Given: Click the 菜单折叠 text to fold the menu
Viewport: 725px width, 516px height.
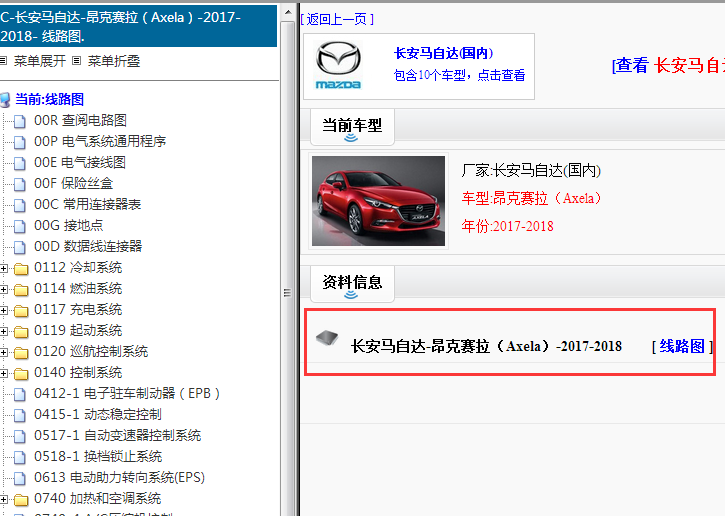Looking at the screenshot, I should click(x=114, y=61).
